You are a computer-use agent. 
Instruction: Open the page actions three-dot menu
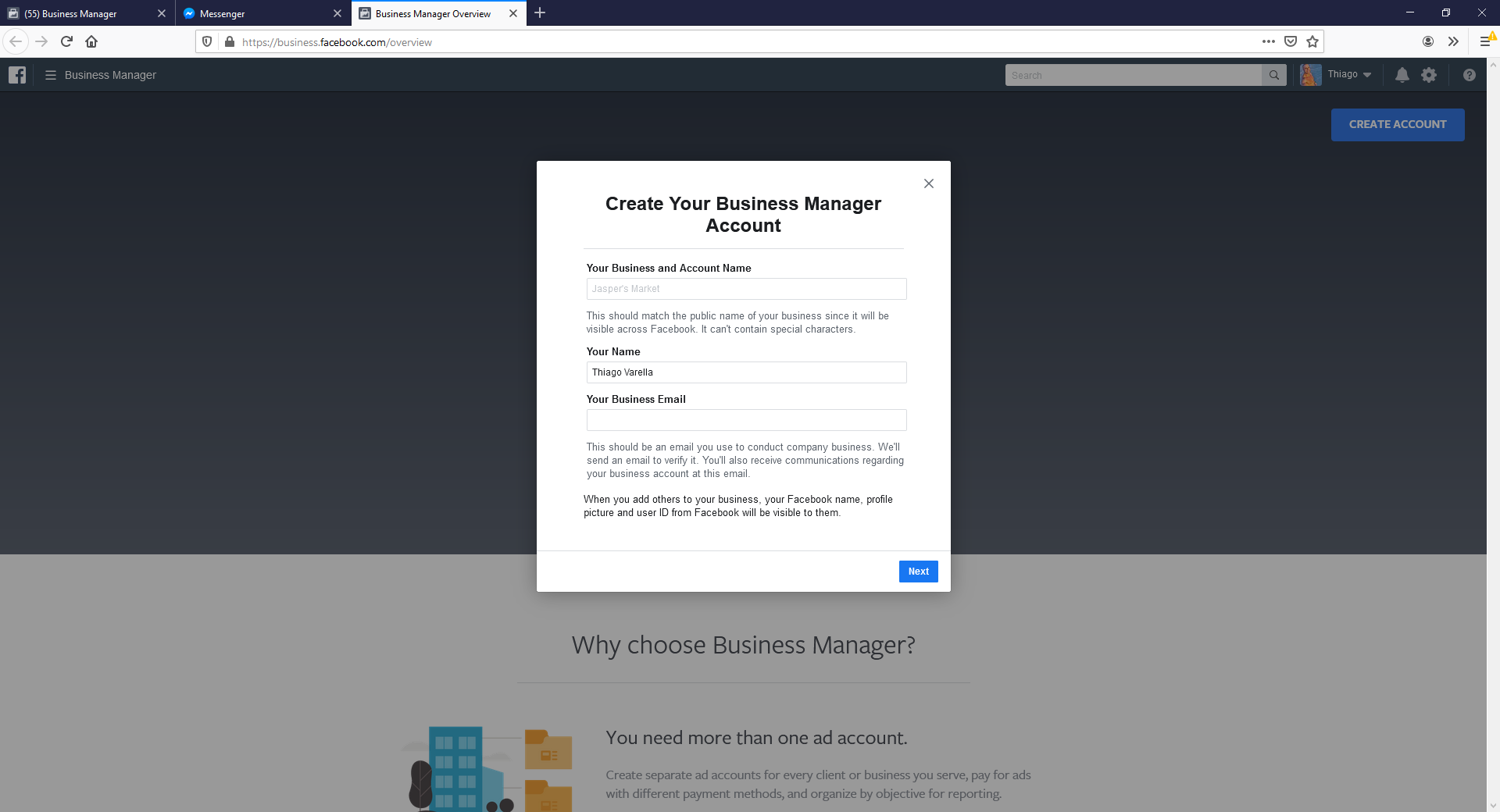point(1269,41)
